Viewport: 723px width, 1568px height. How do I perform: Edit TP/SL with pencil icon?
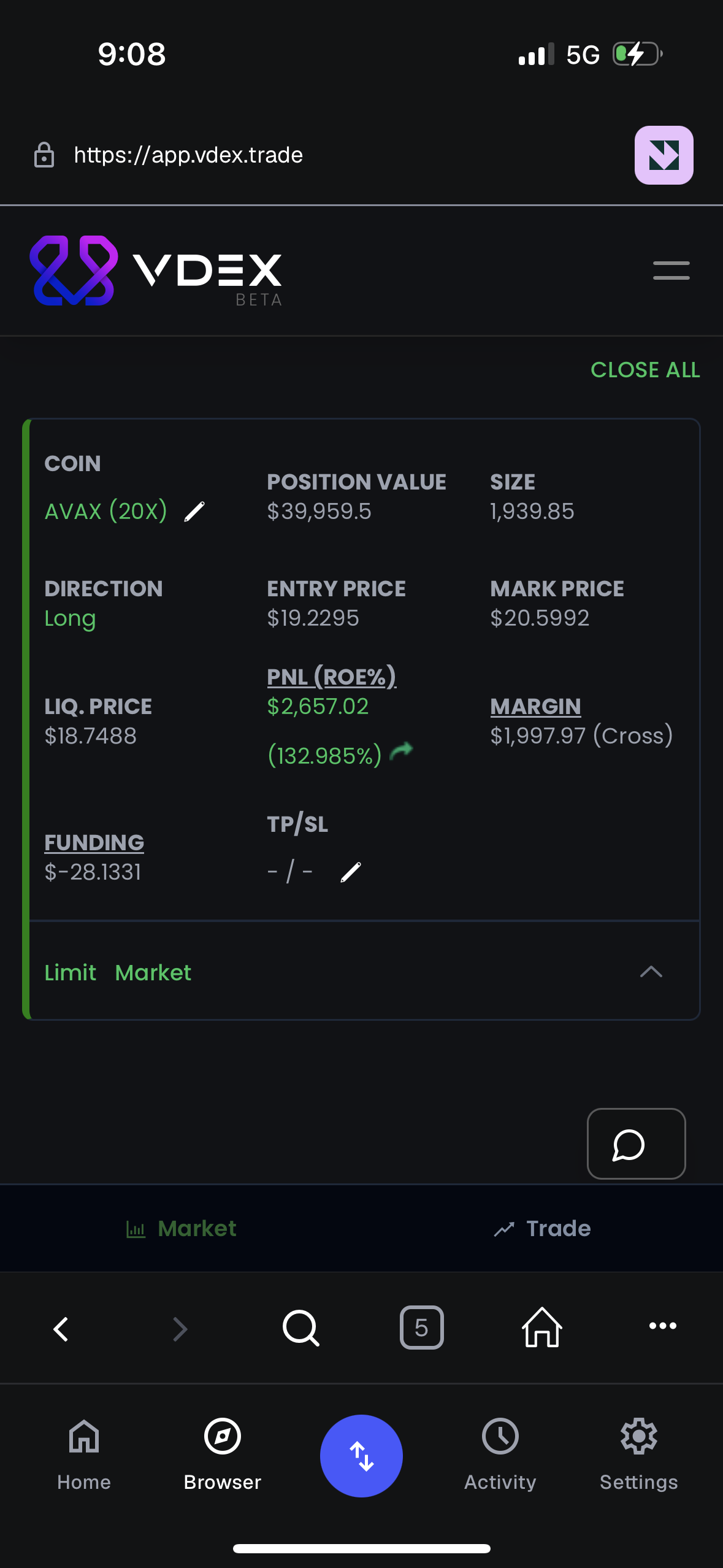351,872
